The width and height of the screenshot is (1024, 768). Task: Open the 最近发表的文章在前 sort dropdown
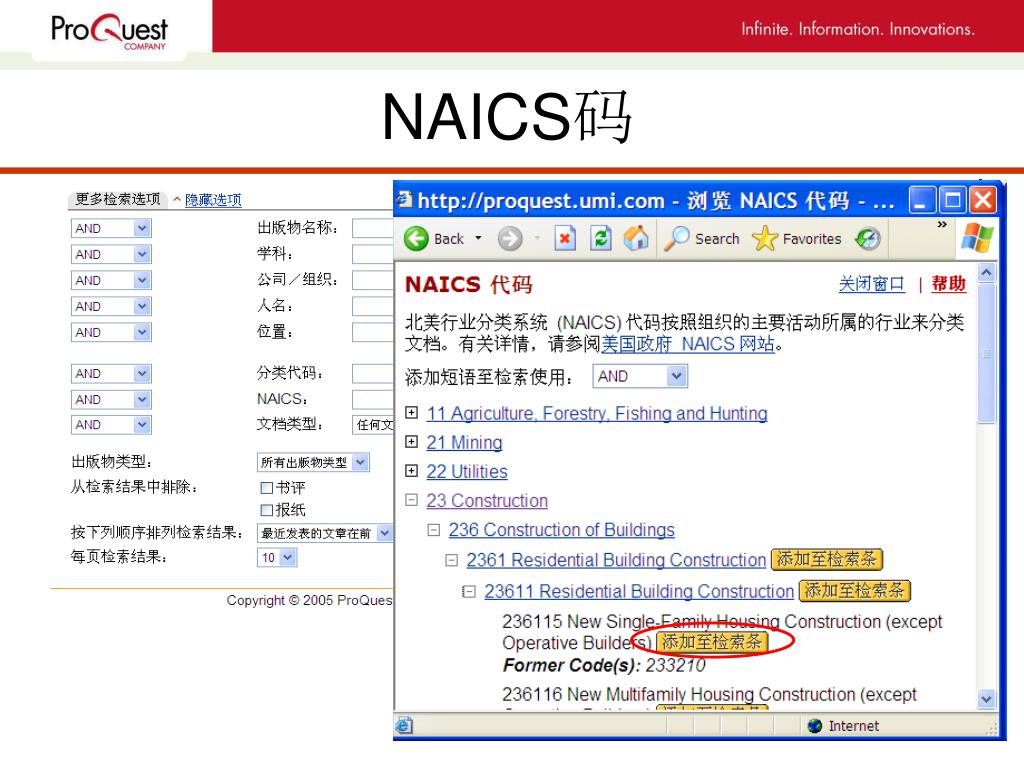coord(325,533)
